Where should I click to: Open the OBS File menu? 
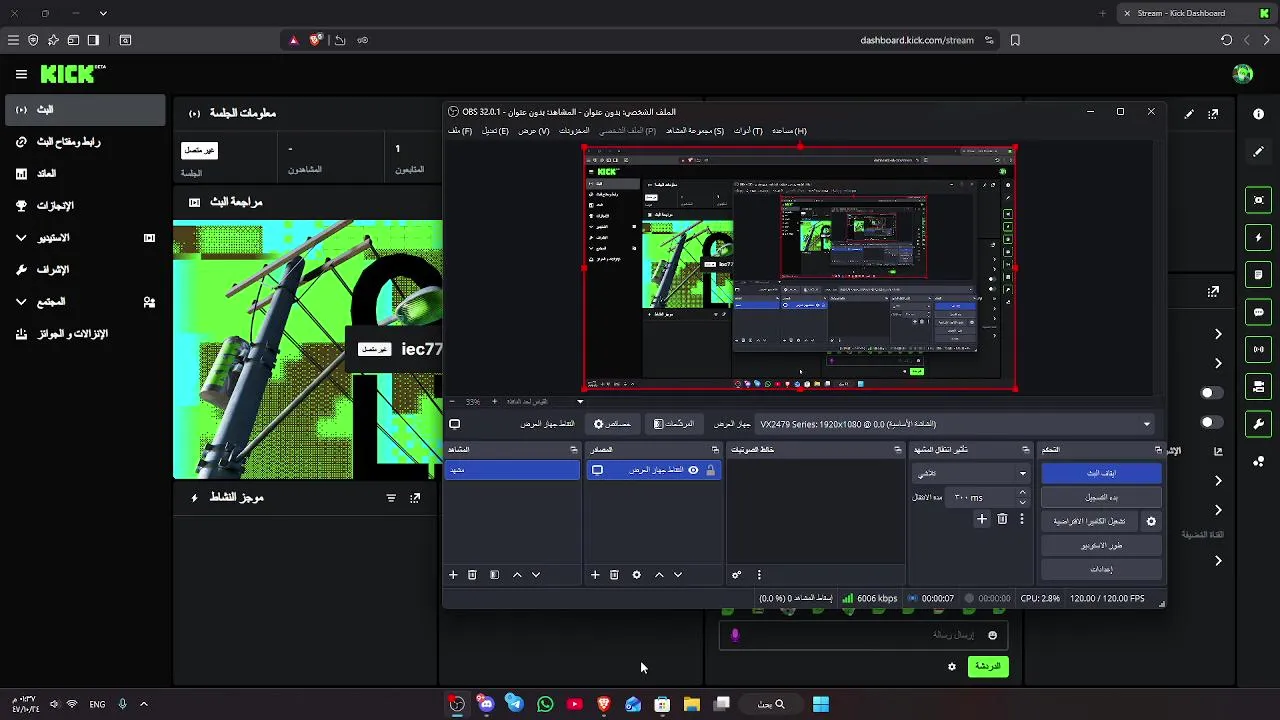coord(460,131)
